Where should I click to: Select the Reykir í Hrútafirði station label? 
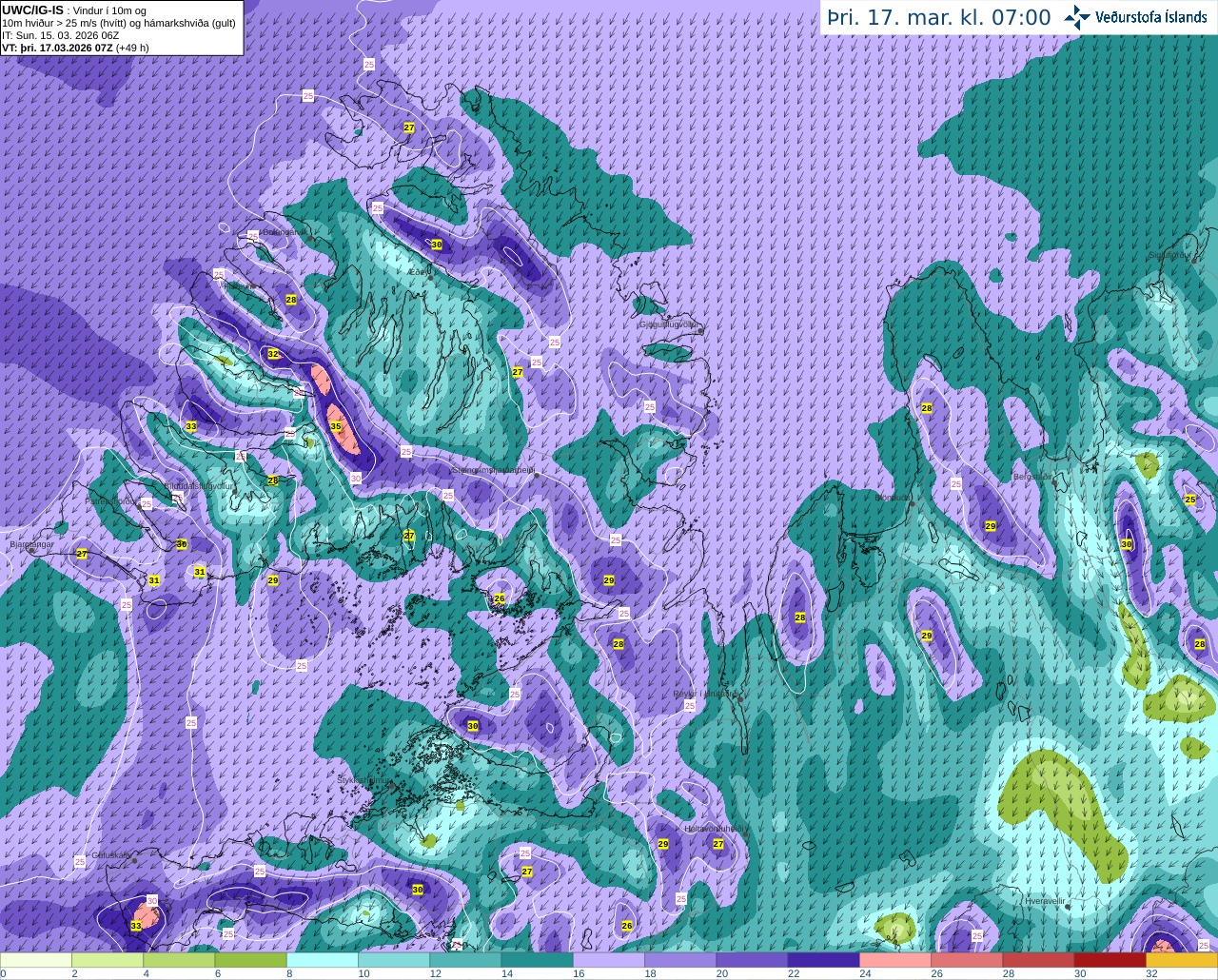(x=706, y=694)
